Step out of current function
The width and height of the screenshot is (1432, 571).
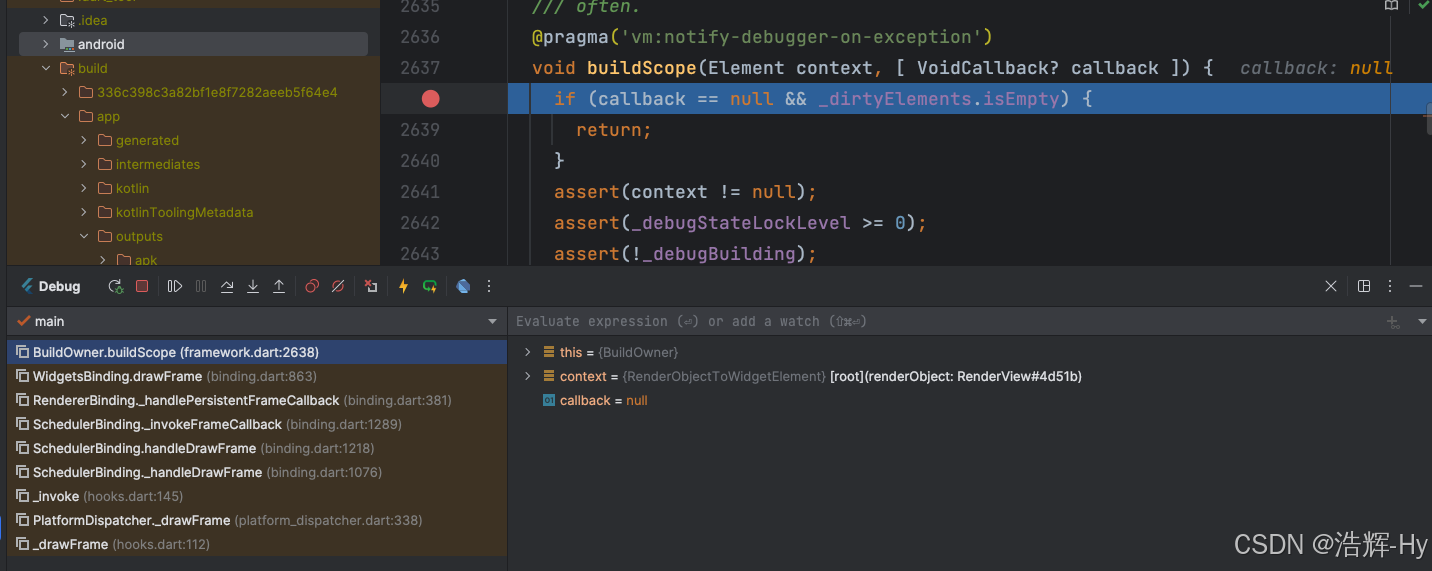[279, 286]
